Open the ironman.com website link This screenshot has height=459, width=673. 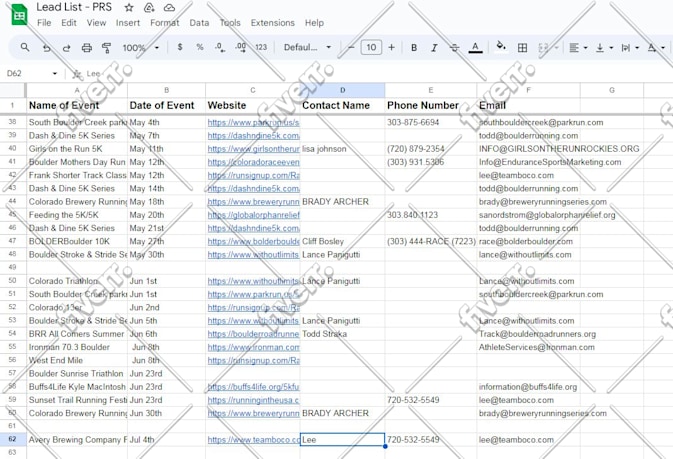tap(254, 347)
